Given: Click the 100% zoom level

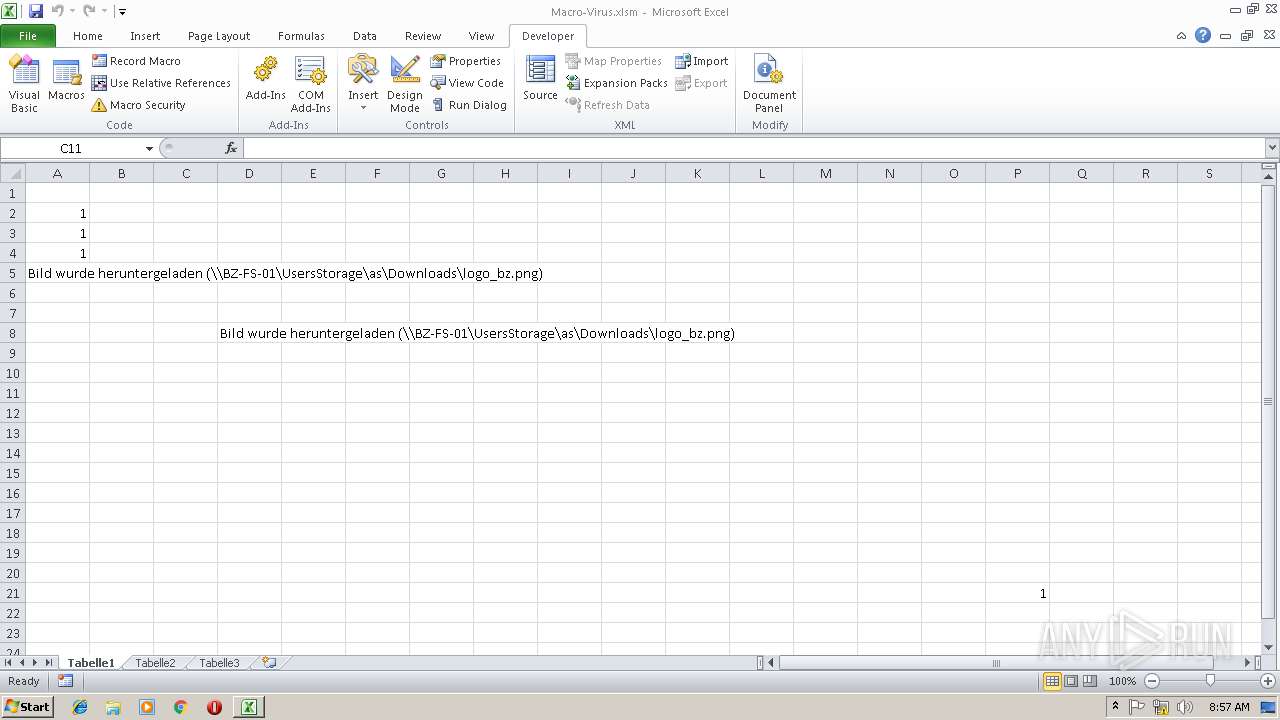Looking at the screenshot, I should 1122,681.
